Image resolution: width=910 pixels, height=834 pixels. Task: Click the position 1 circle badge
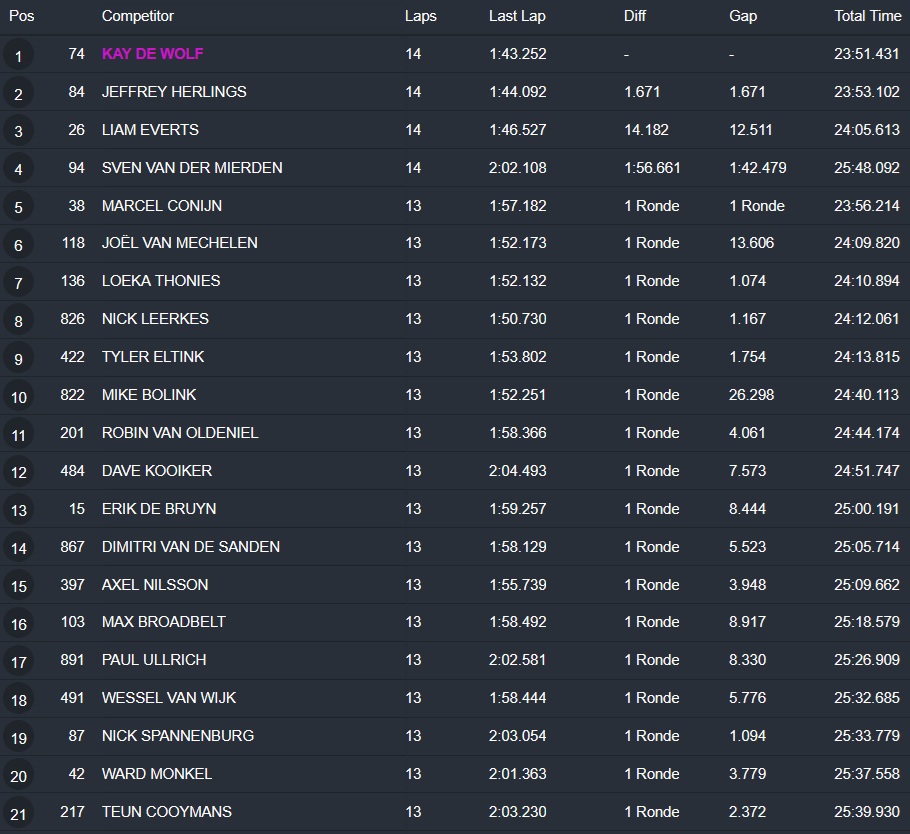(x=18, y=55)
